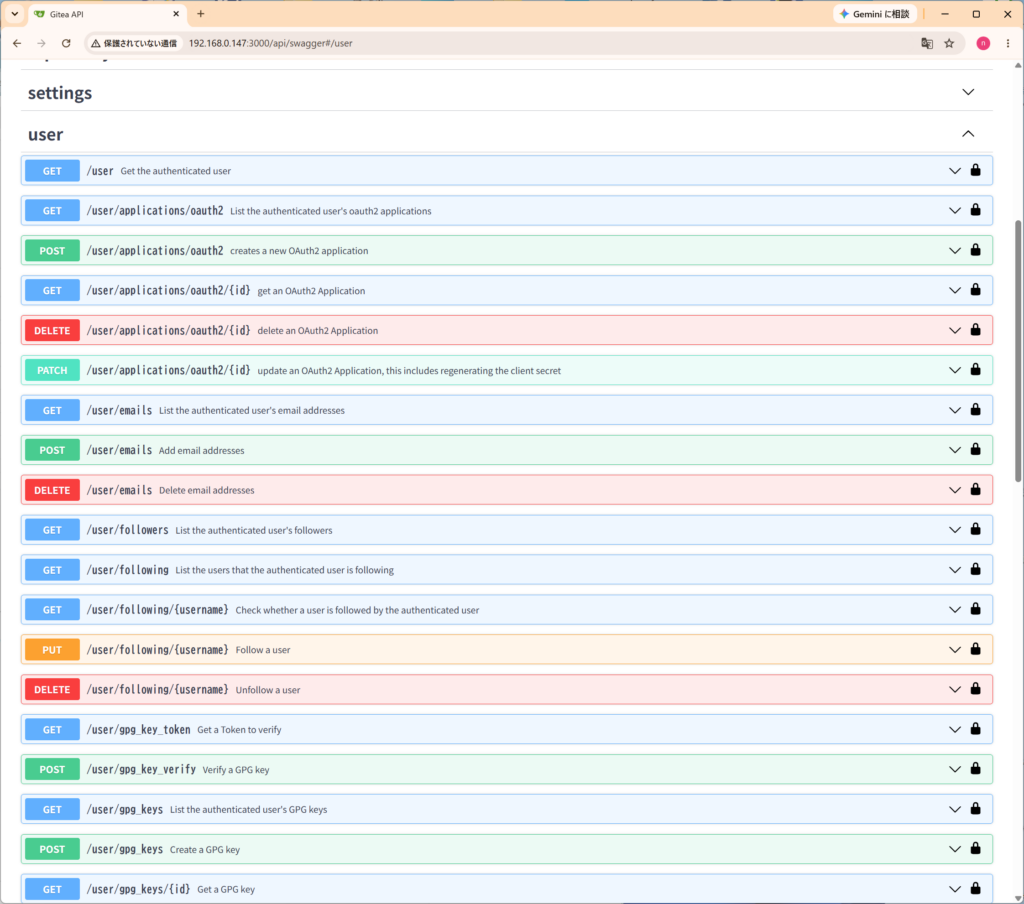
Task: Click lock on GET /user/following/{username} row
Action: pos(975,609)
